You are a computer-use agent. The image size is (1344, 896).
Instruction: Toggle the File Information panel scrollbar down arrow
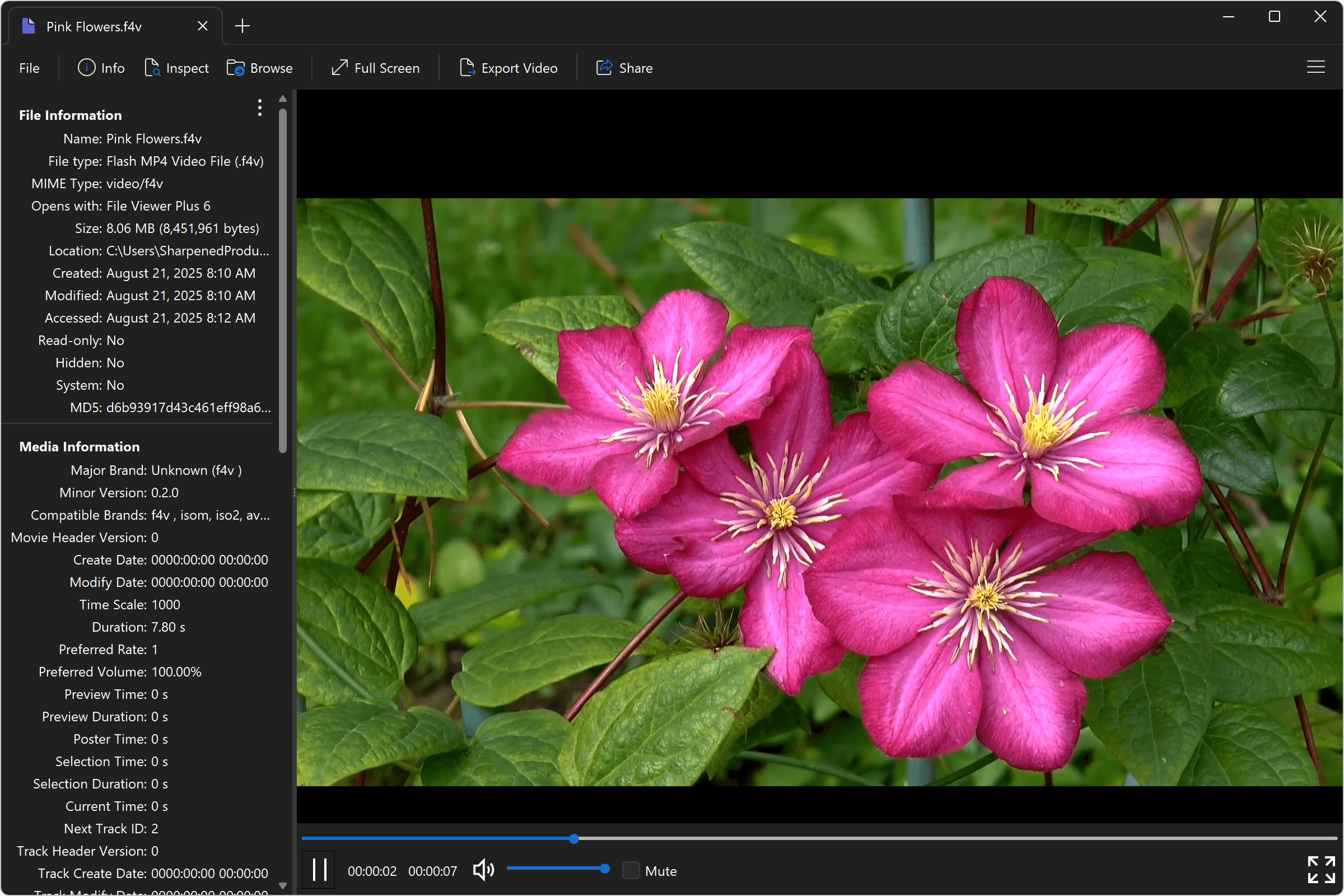[x=283, y=886]
